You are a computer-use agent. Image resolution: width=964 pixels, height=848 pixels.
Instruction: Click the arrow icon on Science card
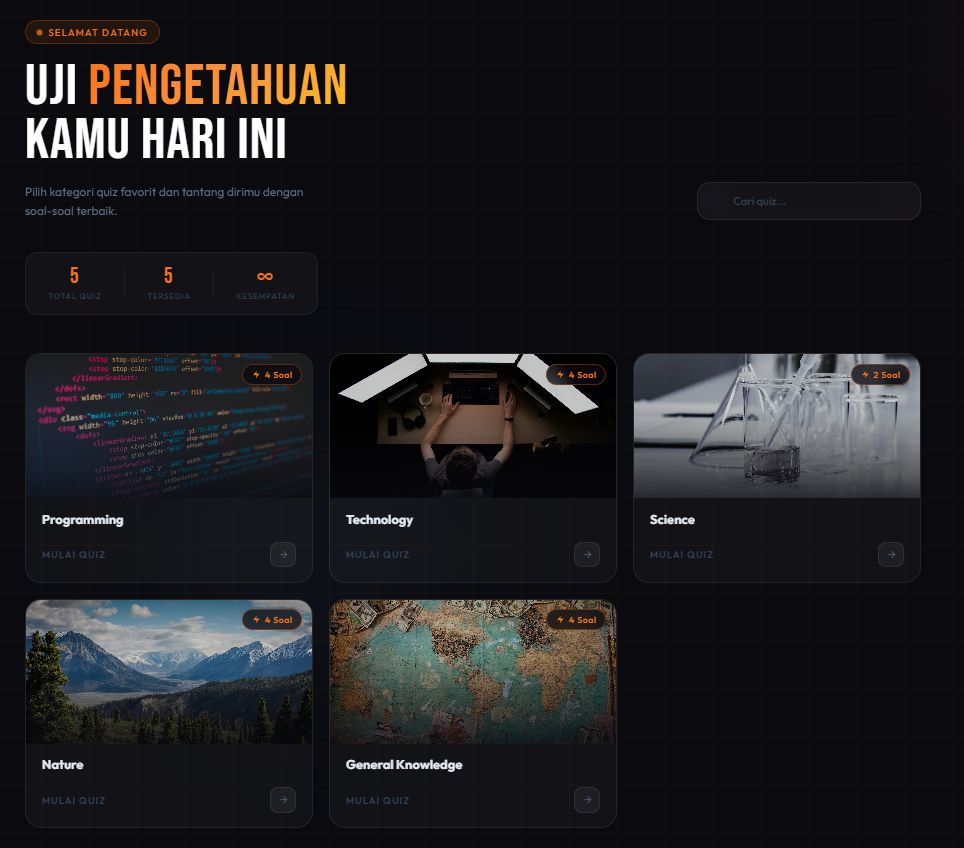(891, 554)
